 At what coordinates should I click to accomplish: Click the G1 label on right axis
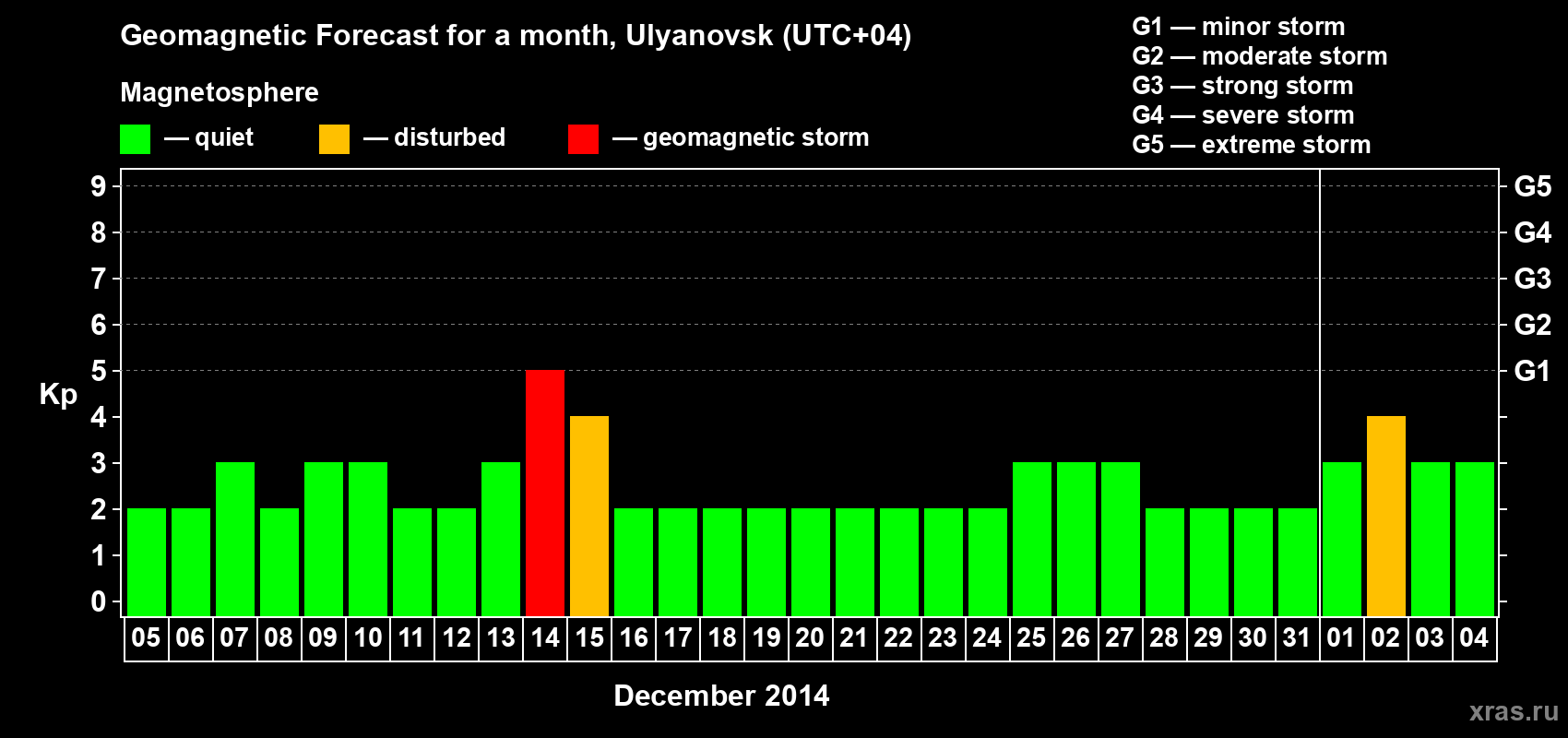pyautogui.click(x=1532, y=371)
